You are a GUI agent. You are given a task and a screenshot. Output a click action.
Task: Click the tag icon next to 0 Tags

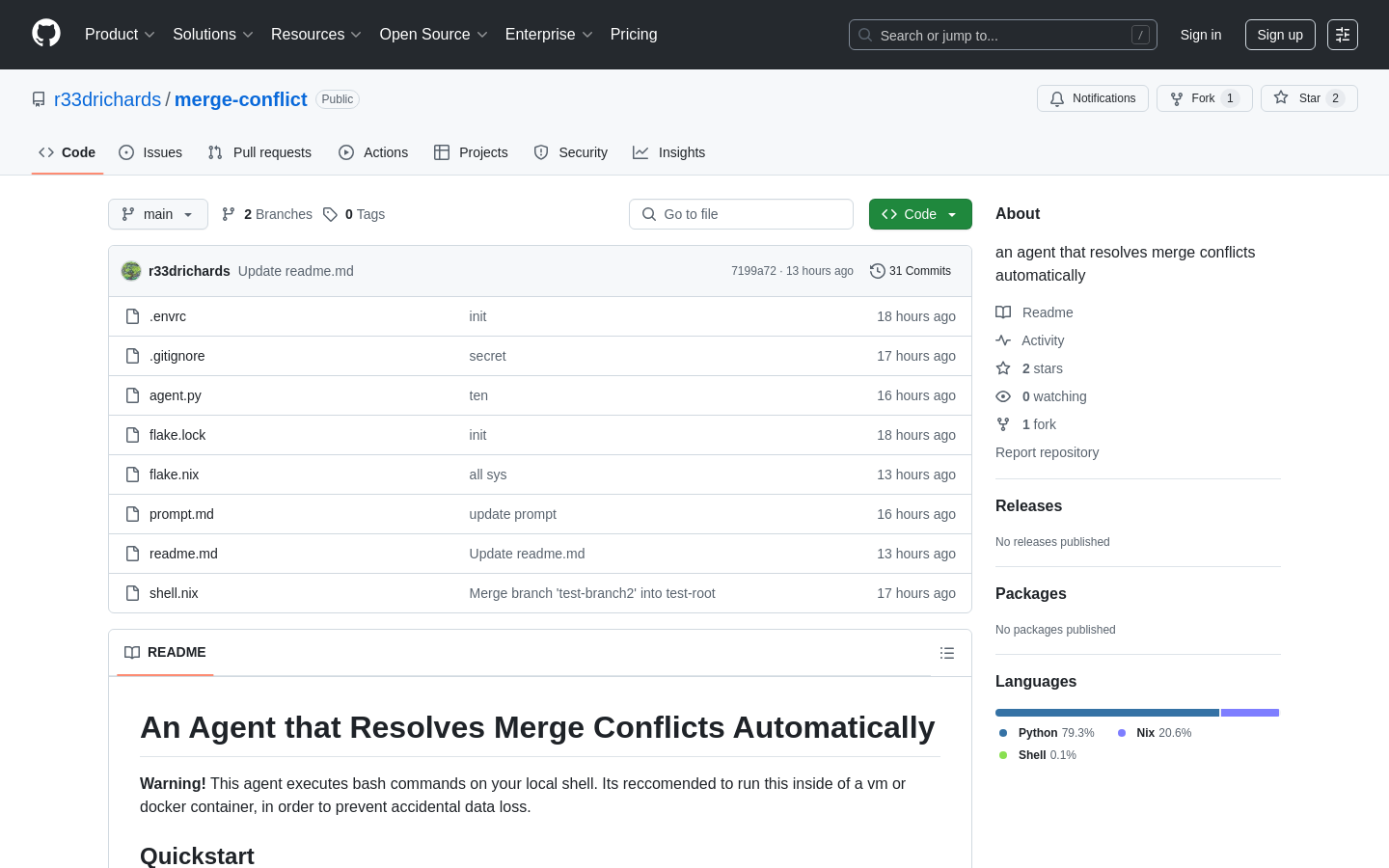[x=330, y=214]
